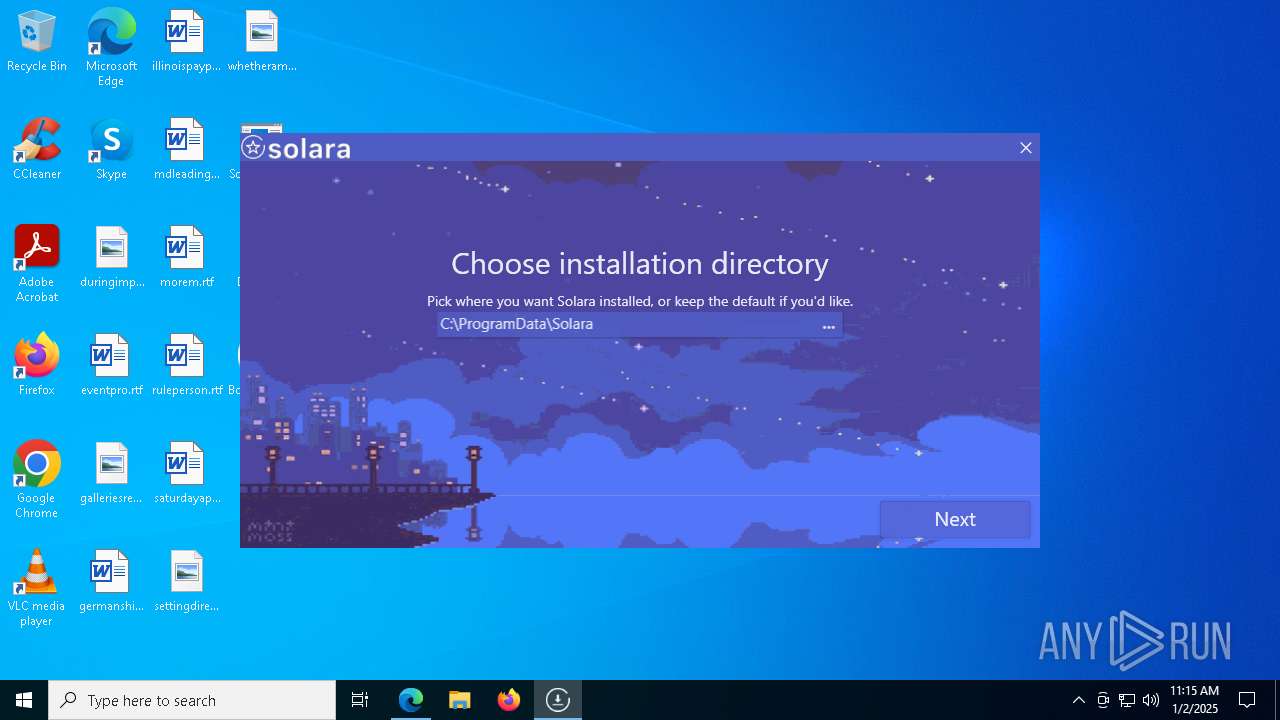Viewport: 1280px width, 720px height.
Task: Open the folder browse ellipsis button
Action: pyautogui.click(x=828, y=325)
